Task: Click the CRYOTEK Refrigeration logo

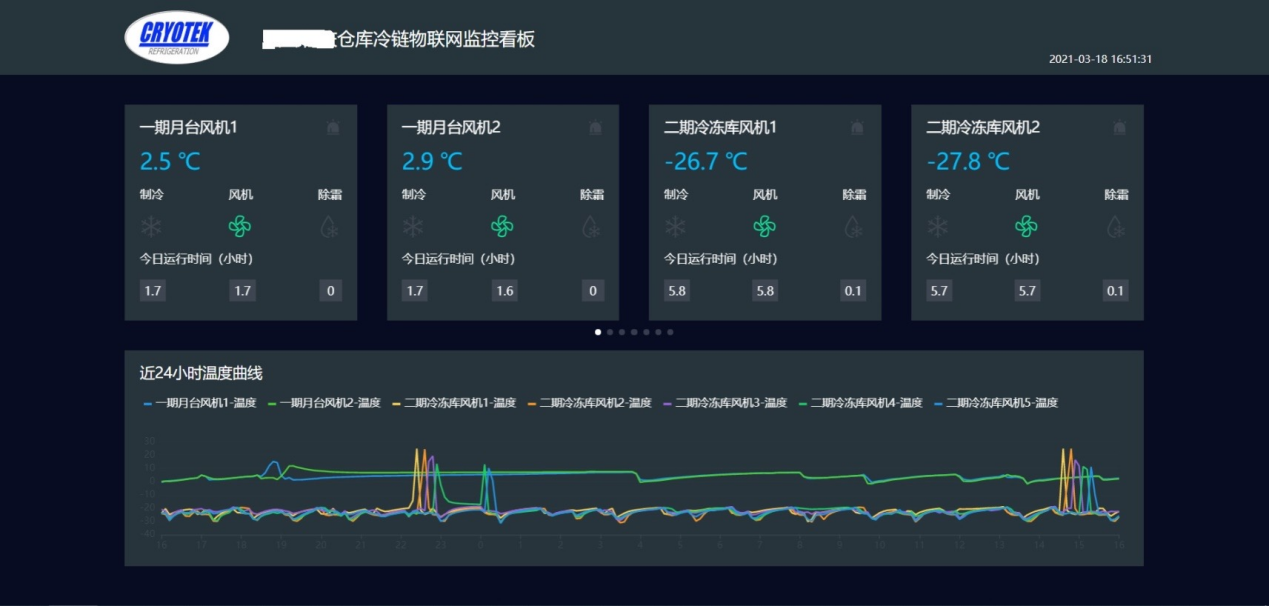Action: 176,37
